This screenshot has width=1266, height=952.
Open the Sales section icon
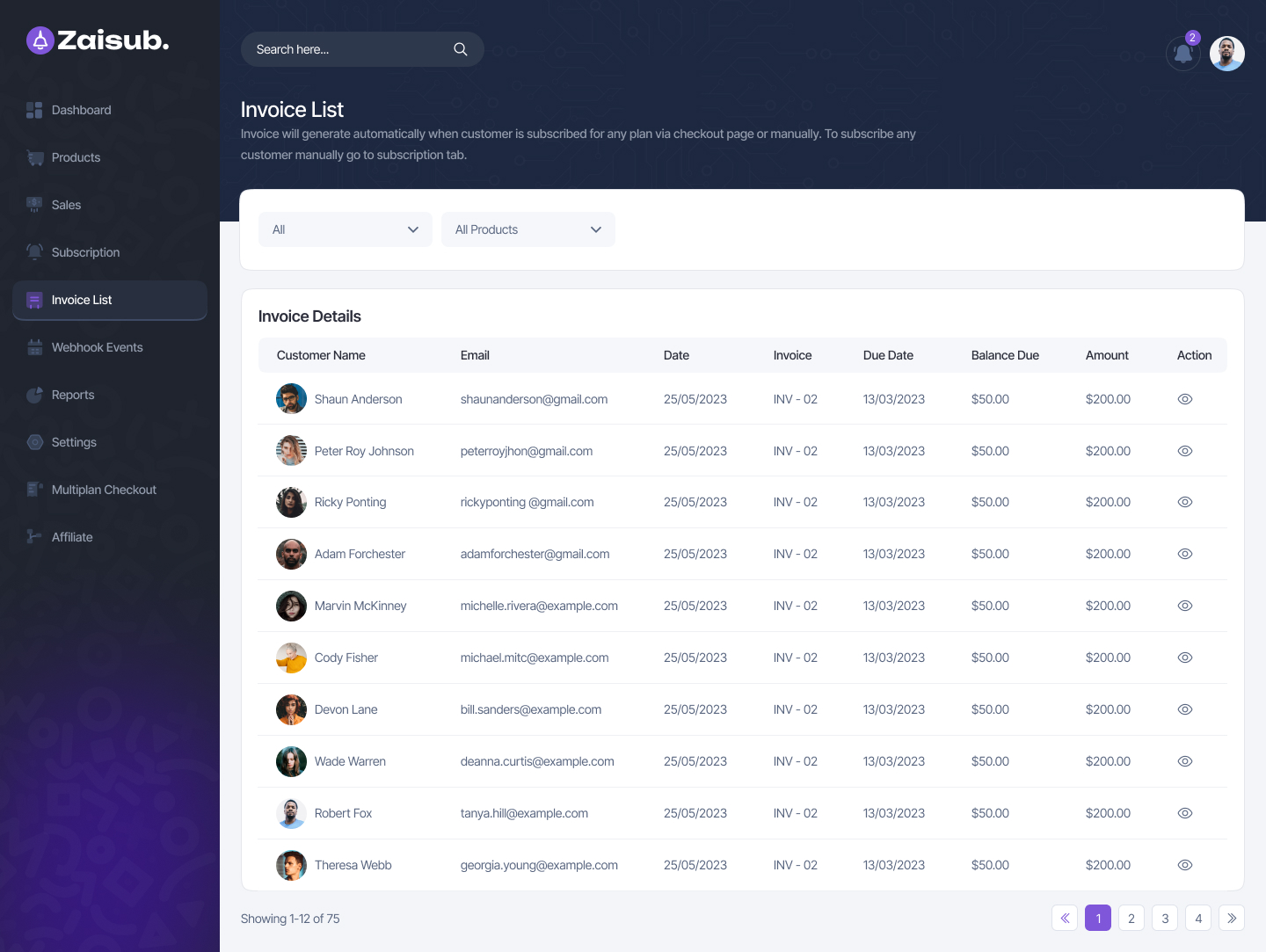[x=35, y=205]
